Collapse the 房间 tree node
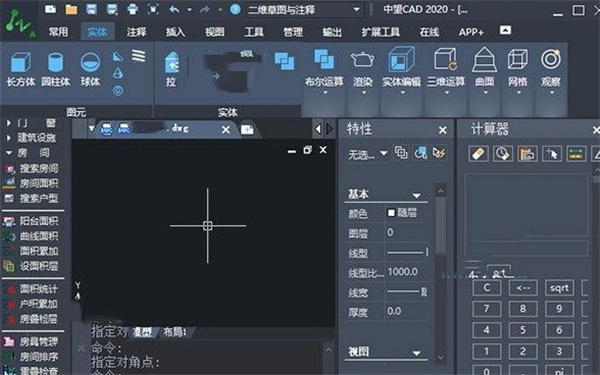The height and width of the screenshot is (375, 600). coord(8,153)
